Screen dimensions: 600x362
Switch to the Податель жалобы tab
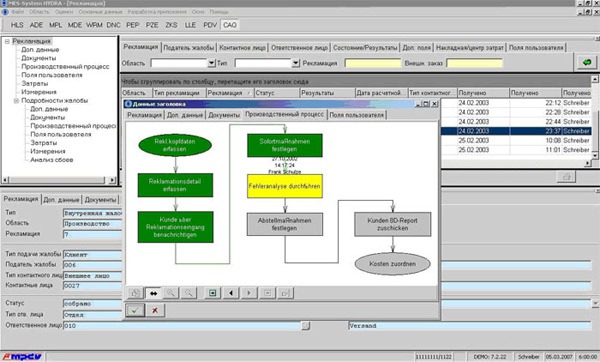(x=189, y=48)
